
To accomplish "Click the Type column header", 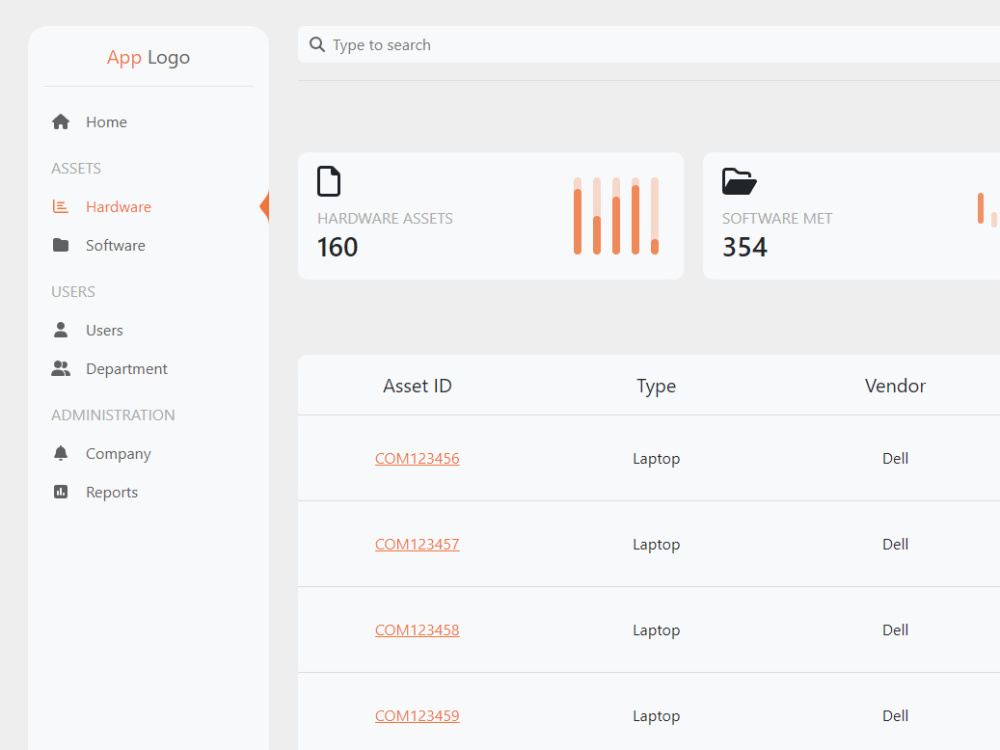I will pos(656,386).
